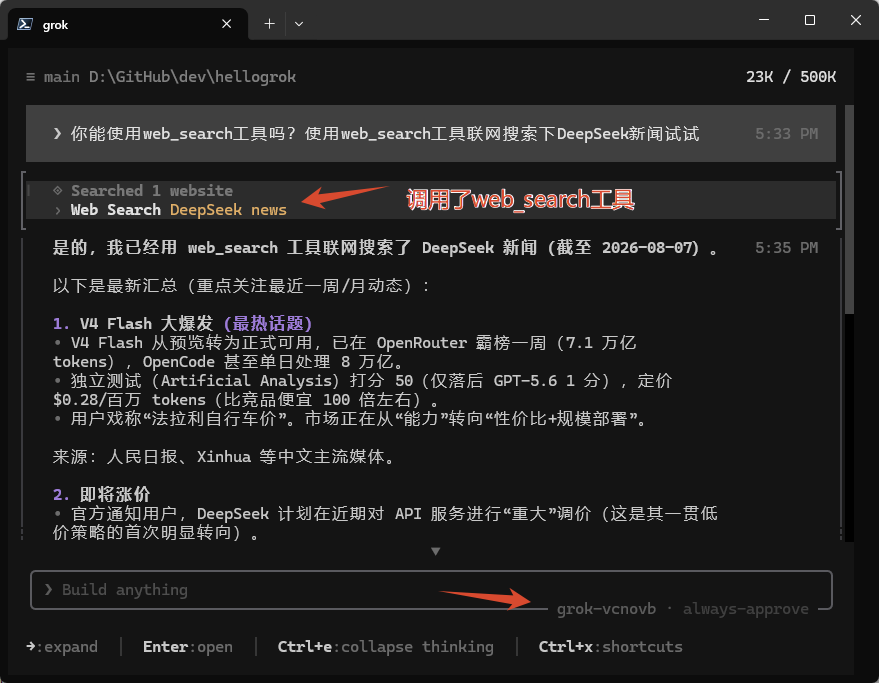Click the grok-vcnovb model label
The width and height of the screenshot is (879, 683).
(x=606, y=609)
